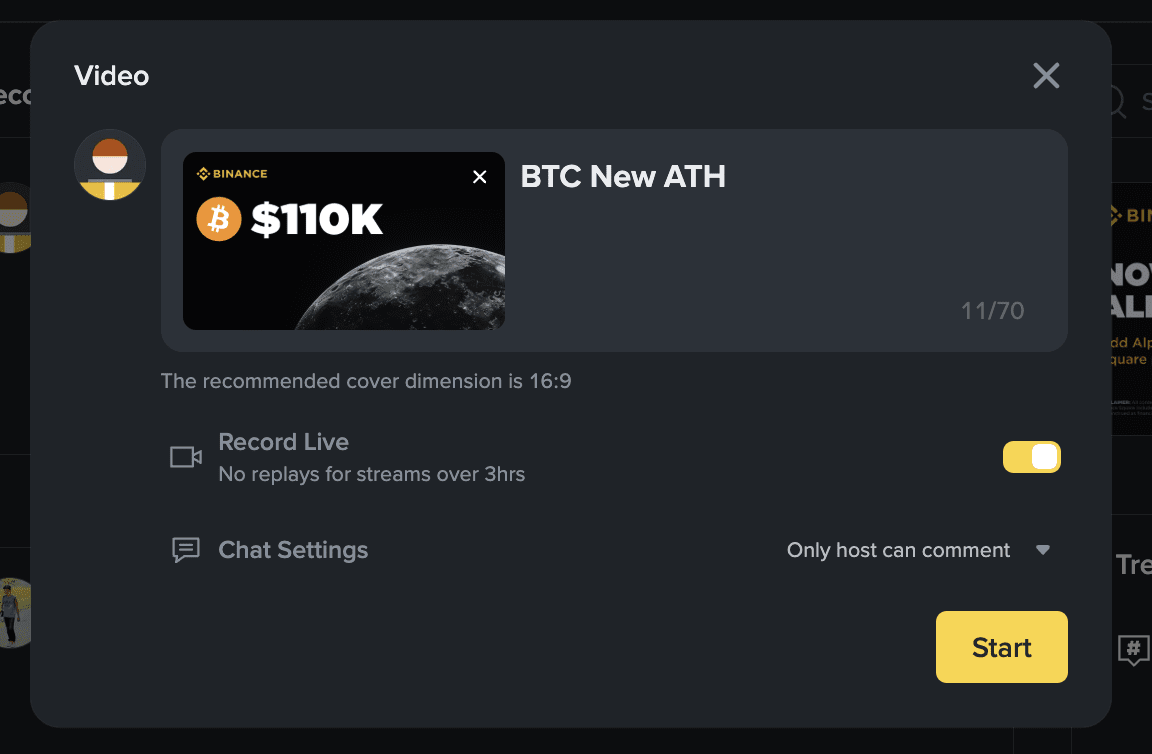Click the Binance logo on cover image
The width and height of the screenshot is (1152, 754).
232,174
